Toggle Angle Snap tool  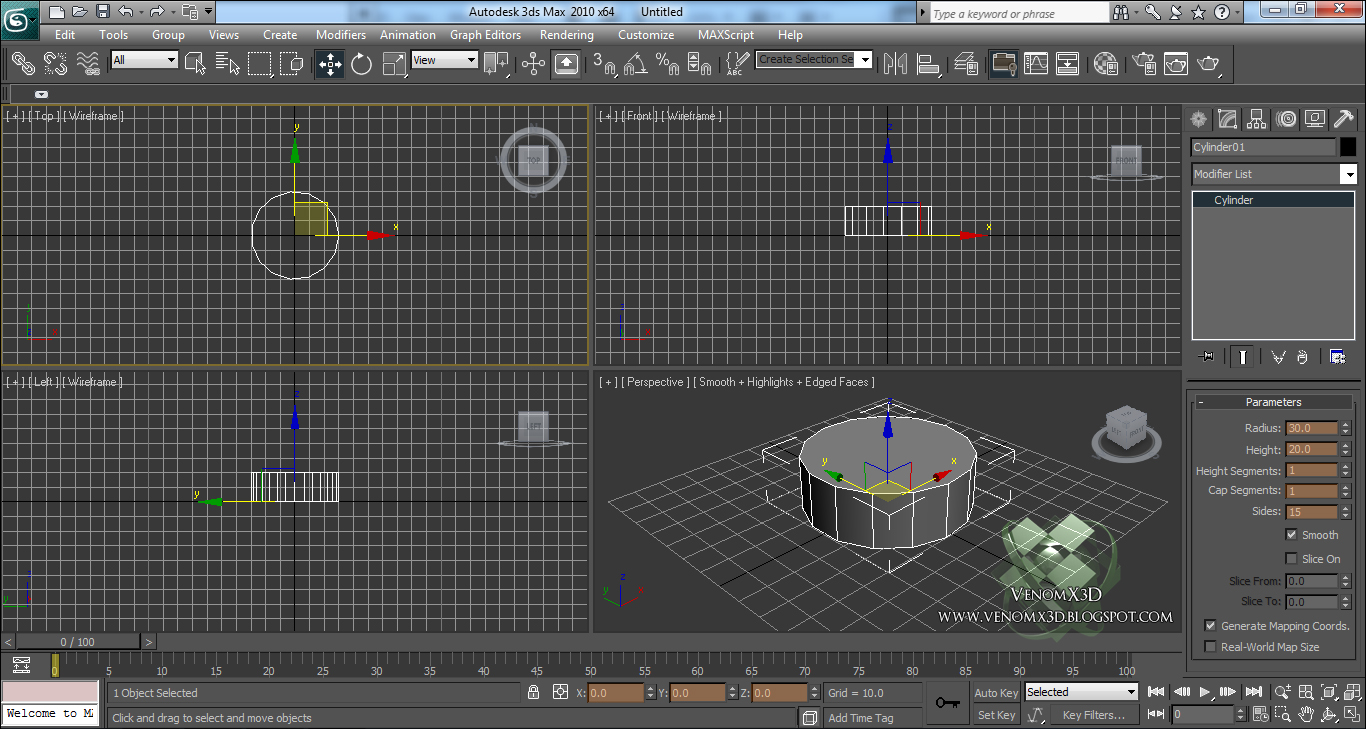click(x=635, y=64)
